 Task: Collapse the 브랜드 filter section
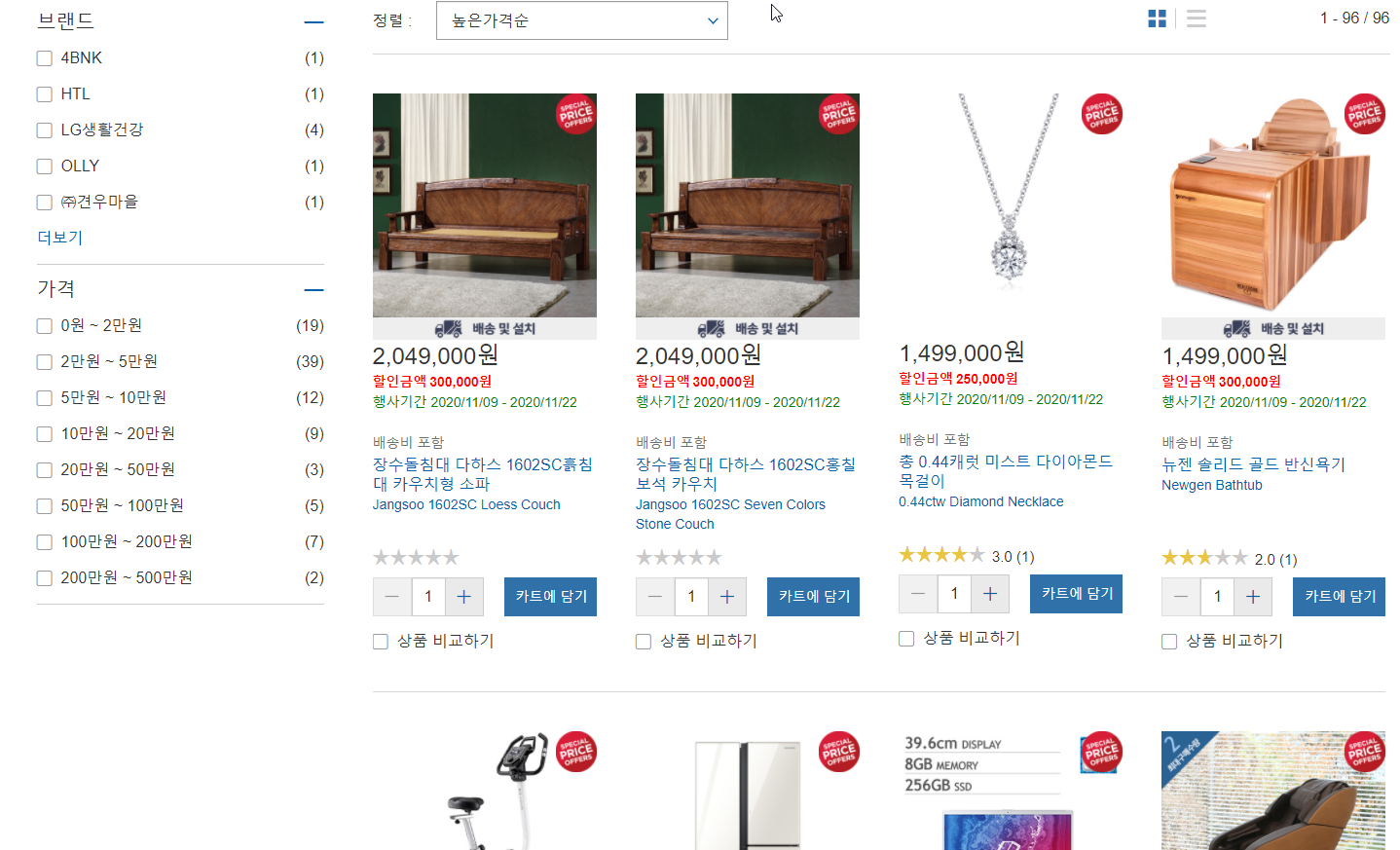tap(313, 21)
